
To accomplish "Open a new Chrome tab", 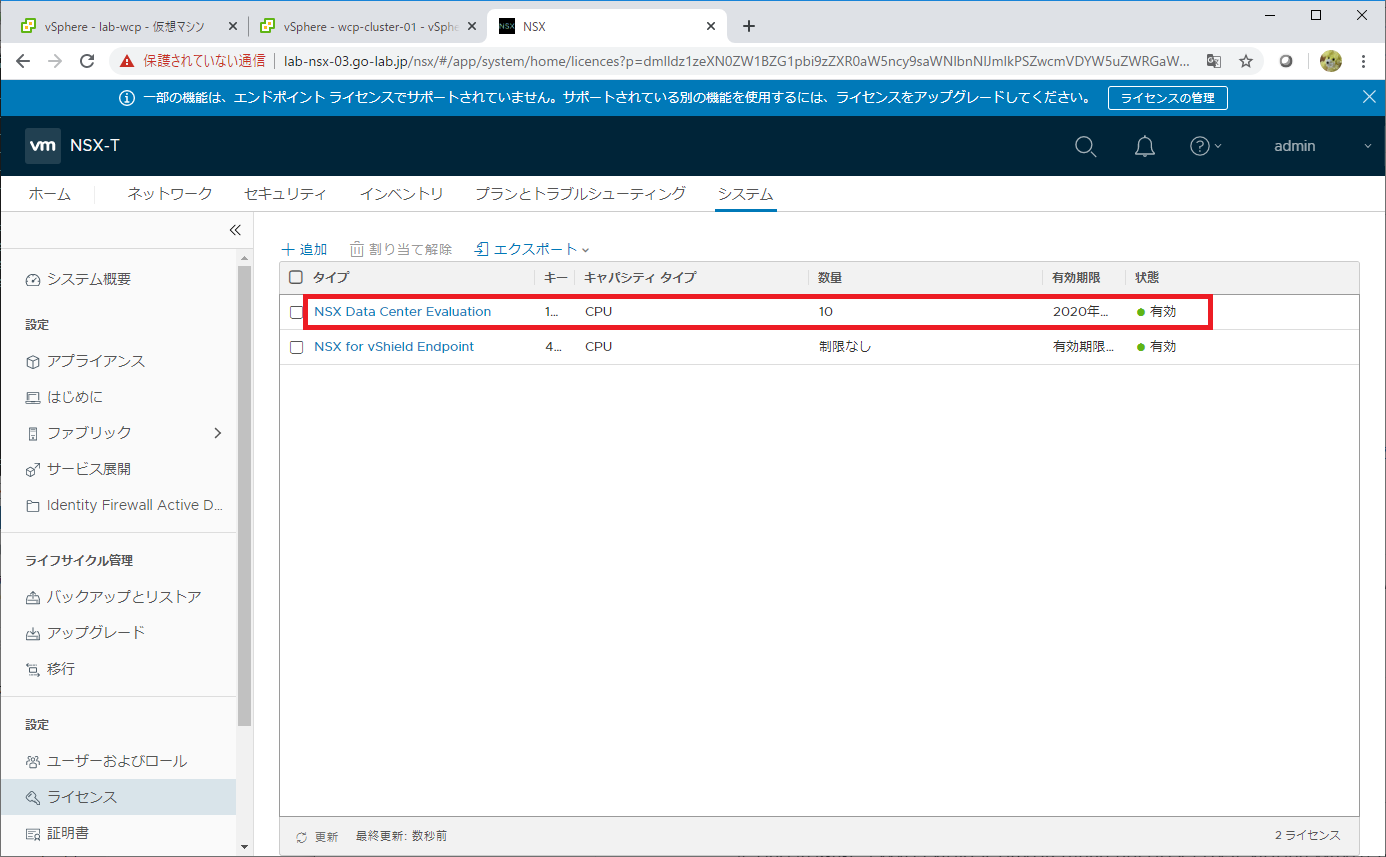I will pyautogui.click(x=749, y=26).
